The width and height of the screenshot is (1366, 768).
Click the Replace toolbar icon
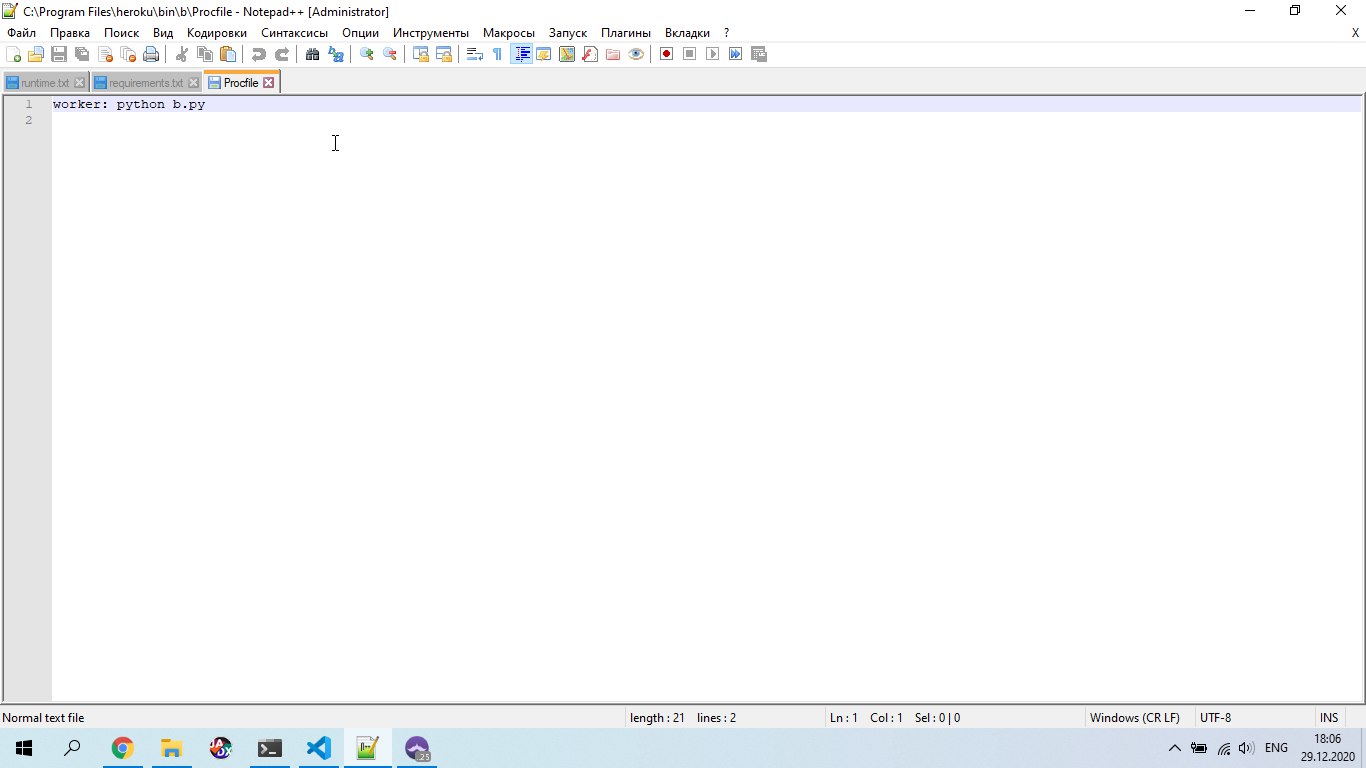pyautogui.click(x=336, y=54)
